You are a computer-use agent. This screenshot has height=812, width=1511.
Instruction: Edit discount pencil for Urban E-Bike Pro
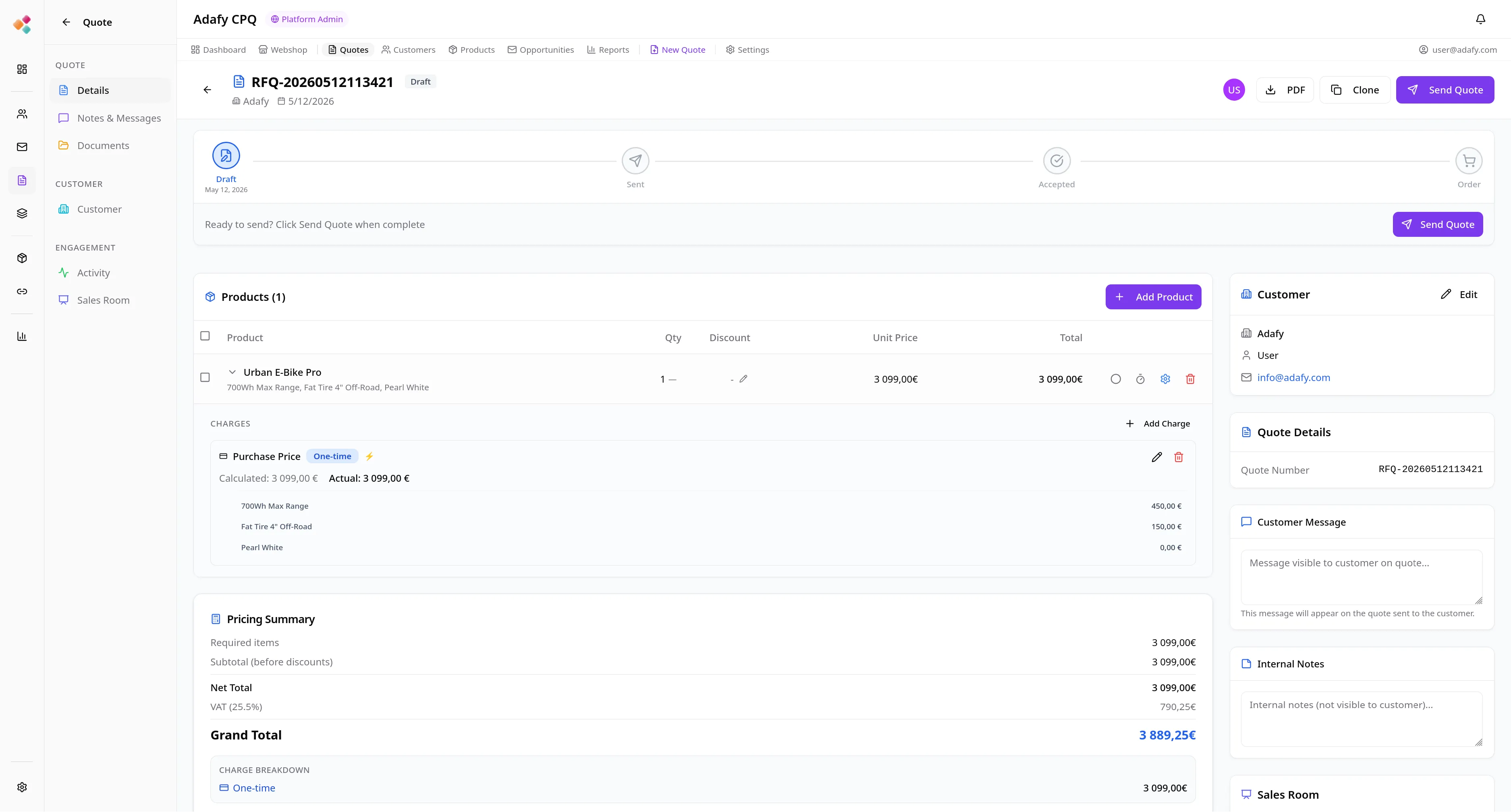point(743,379)
